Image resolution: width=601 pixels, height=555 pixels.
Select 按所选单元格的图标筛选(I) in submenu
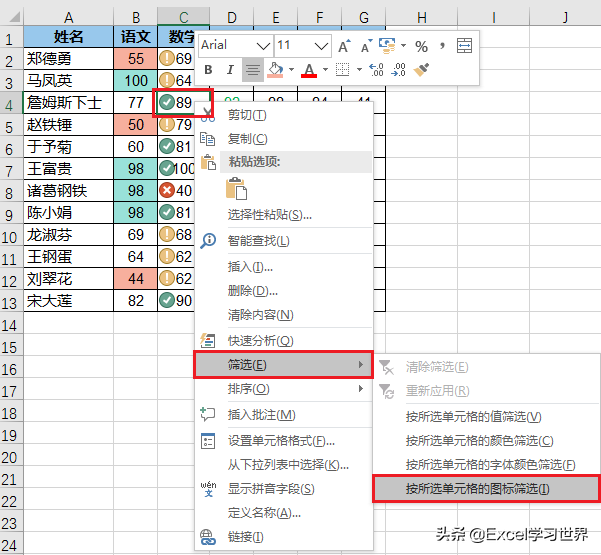(486, 489)
